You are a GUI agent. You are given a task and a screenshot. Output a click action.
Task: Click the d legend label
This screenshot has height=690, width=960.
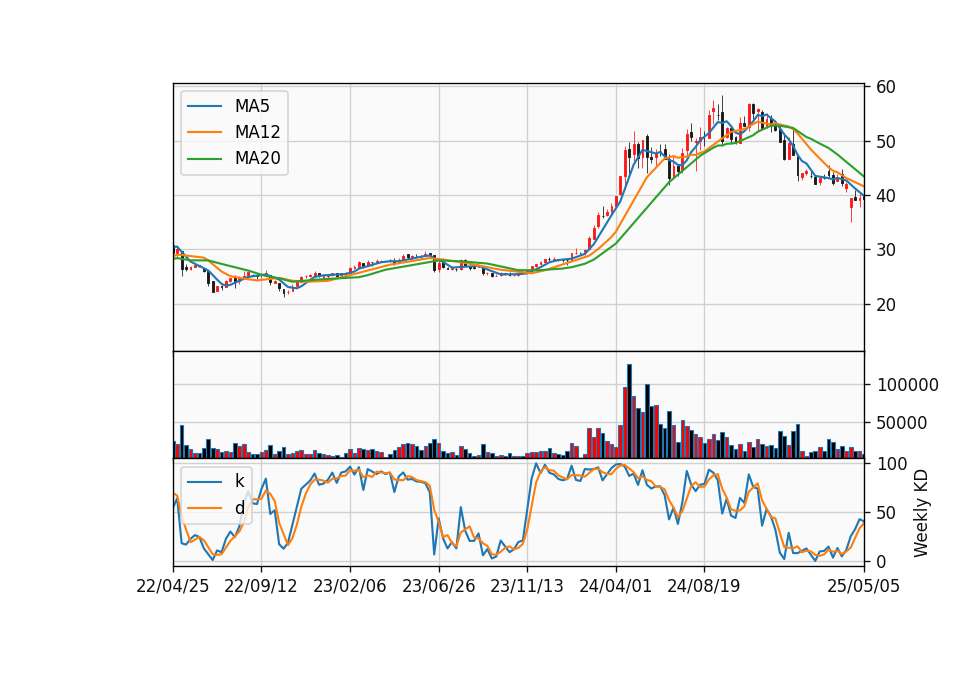tap(239, 508)
